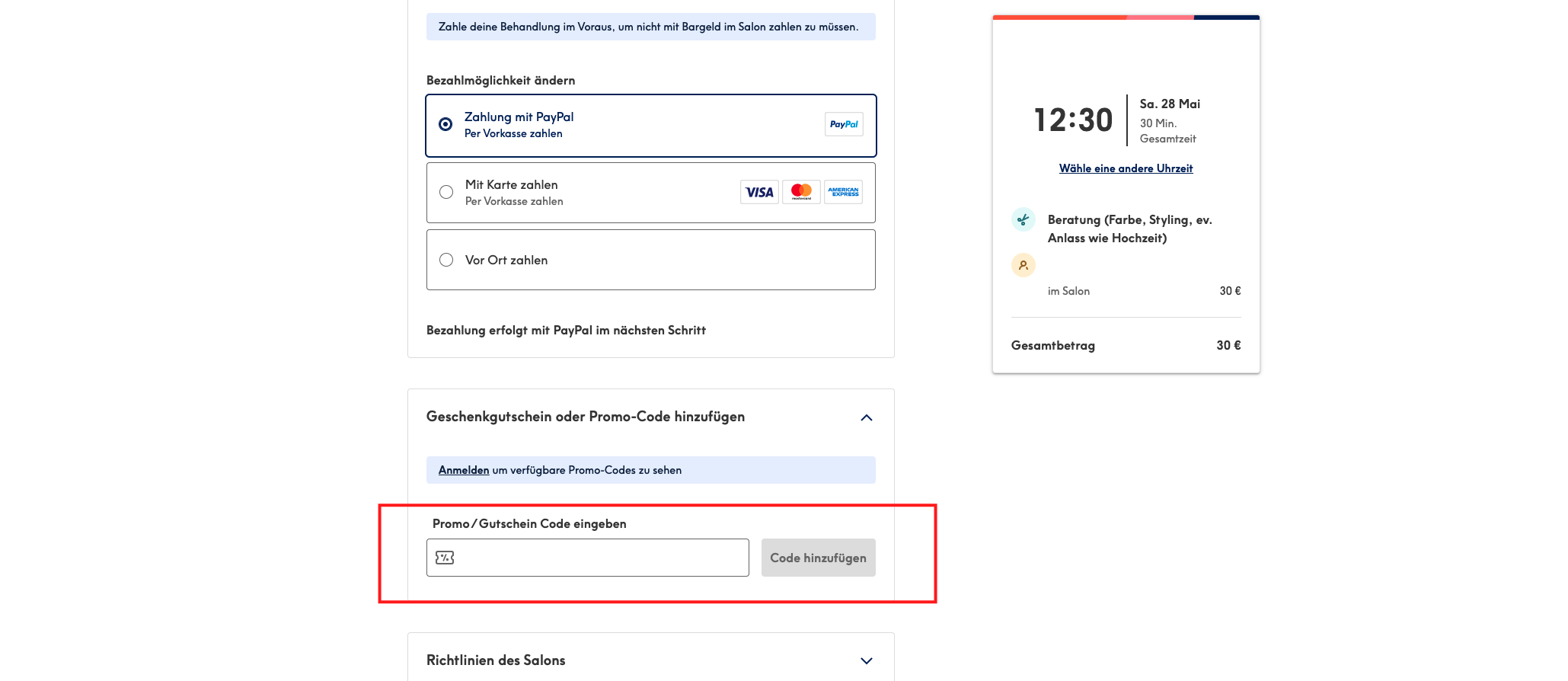Image resolution: width=1568 pixels, height=681 pixels.
Task: Click the Code hinzufügen button
Action: pyautogui.click(x=819, y=558)
